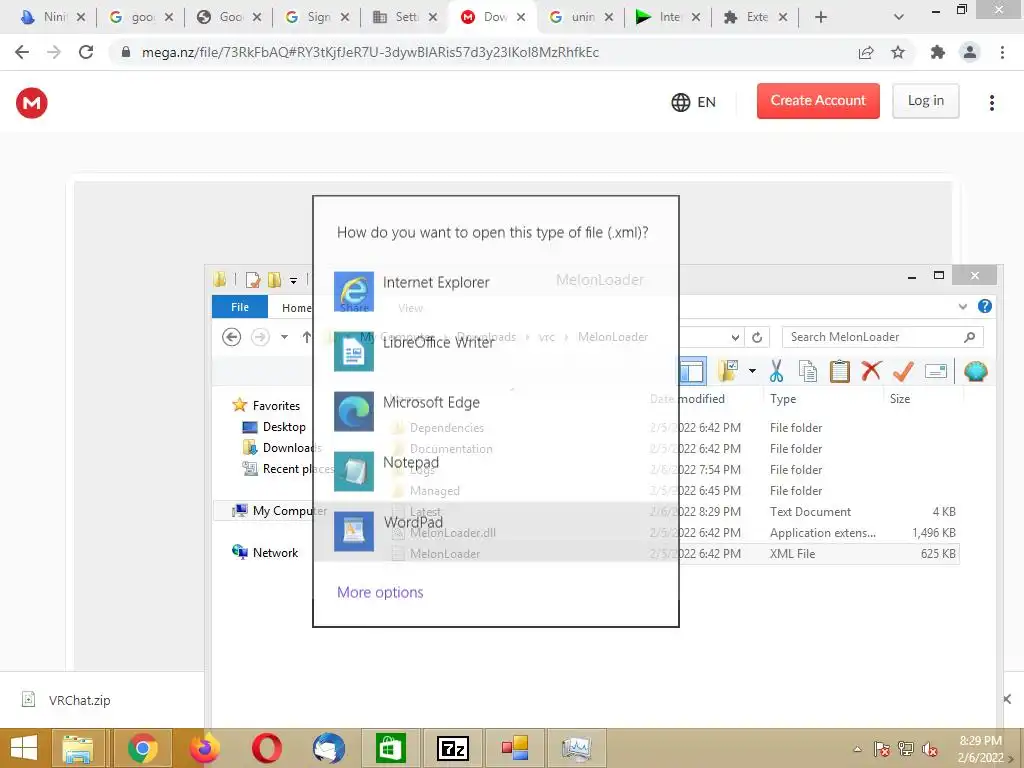Open Firefox from the taskbar

click(204, 748)
